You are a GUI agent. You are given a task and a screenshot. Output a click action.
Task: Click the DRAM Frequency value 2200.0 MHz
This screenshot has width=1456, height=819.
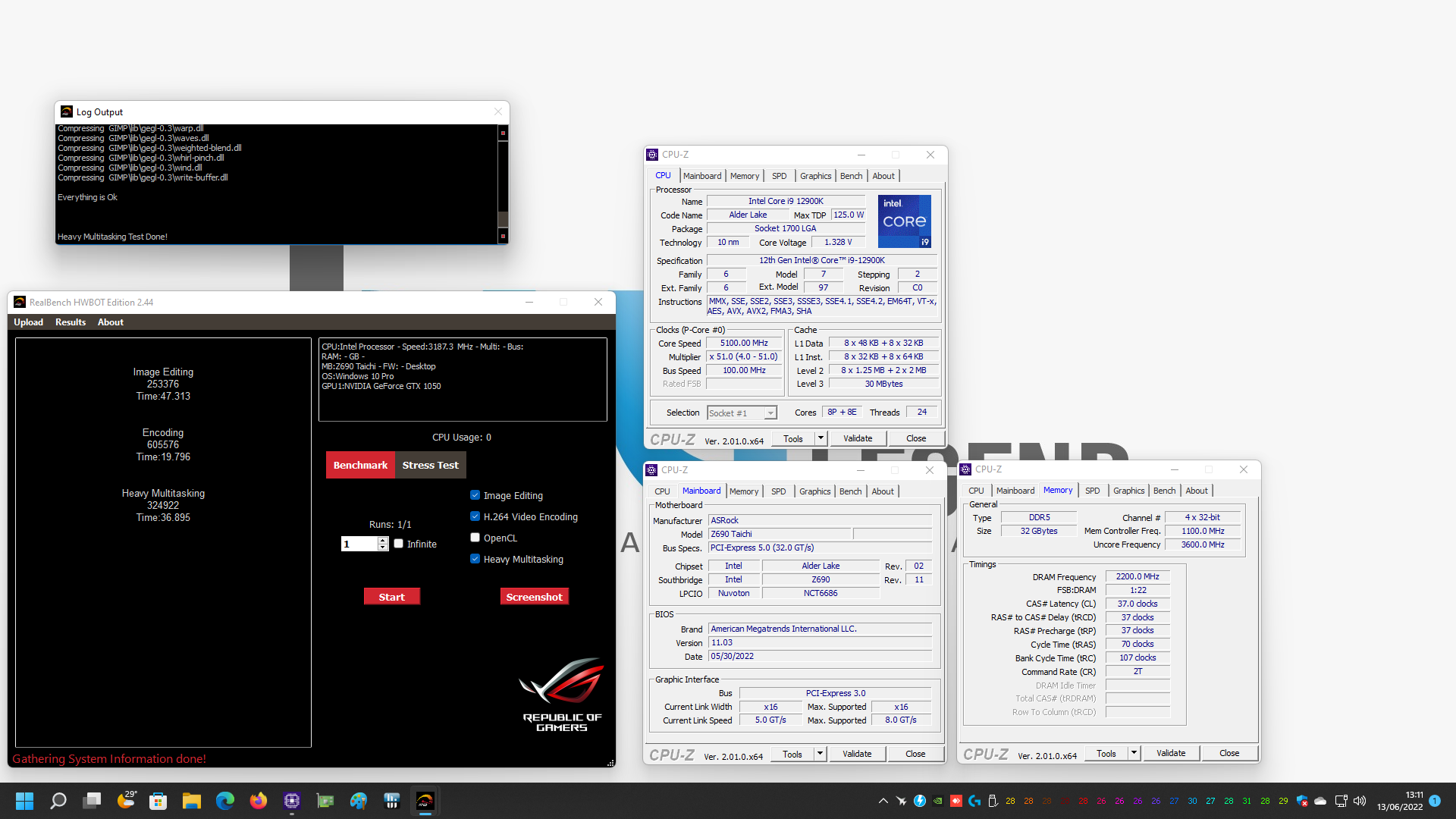point(1137,577)
